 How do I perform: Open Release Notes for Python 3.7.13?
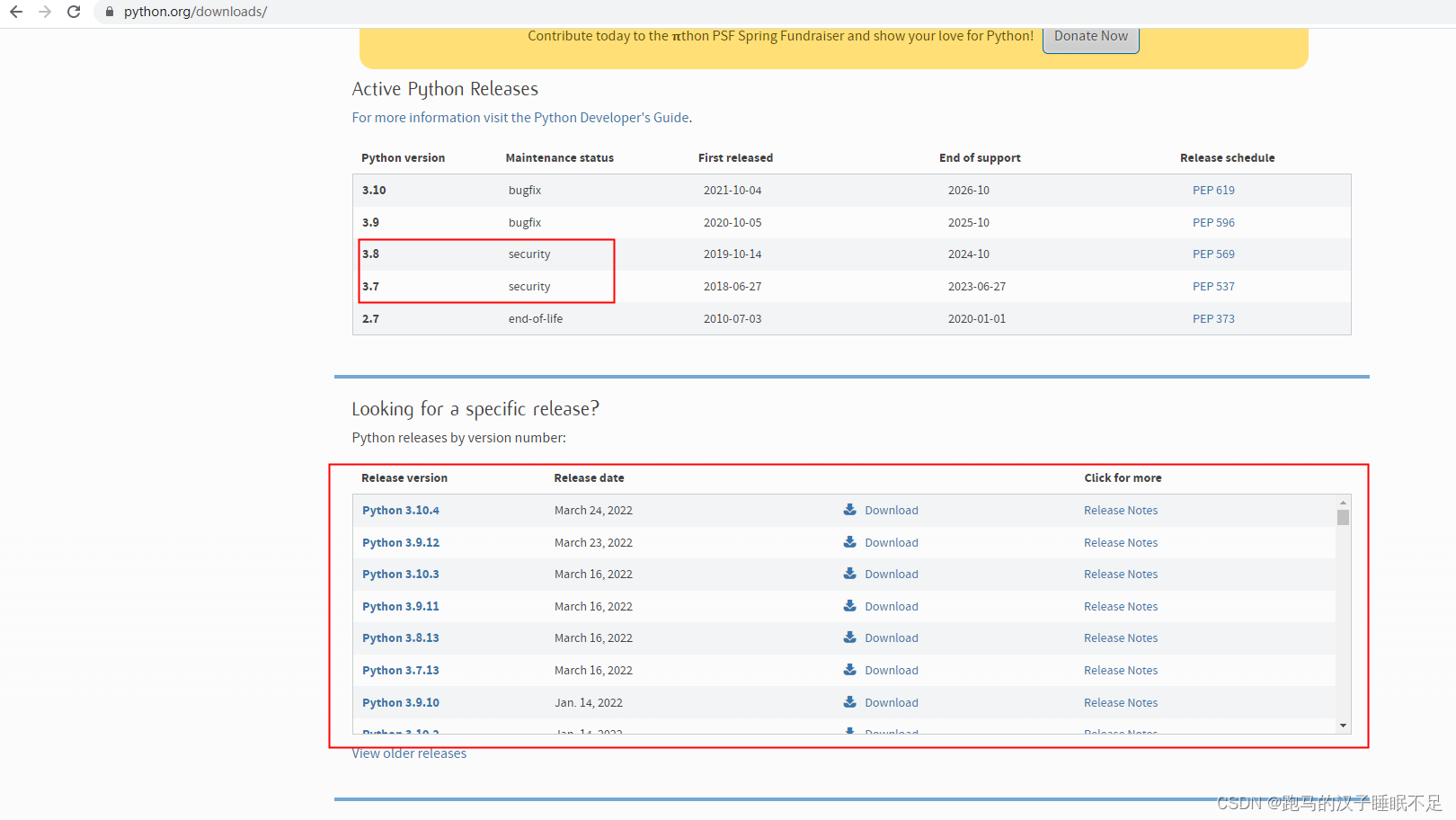coord(1121,671)
